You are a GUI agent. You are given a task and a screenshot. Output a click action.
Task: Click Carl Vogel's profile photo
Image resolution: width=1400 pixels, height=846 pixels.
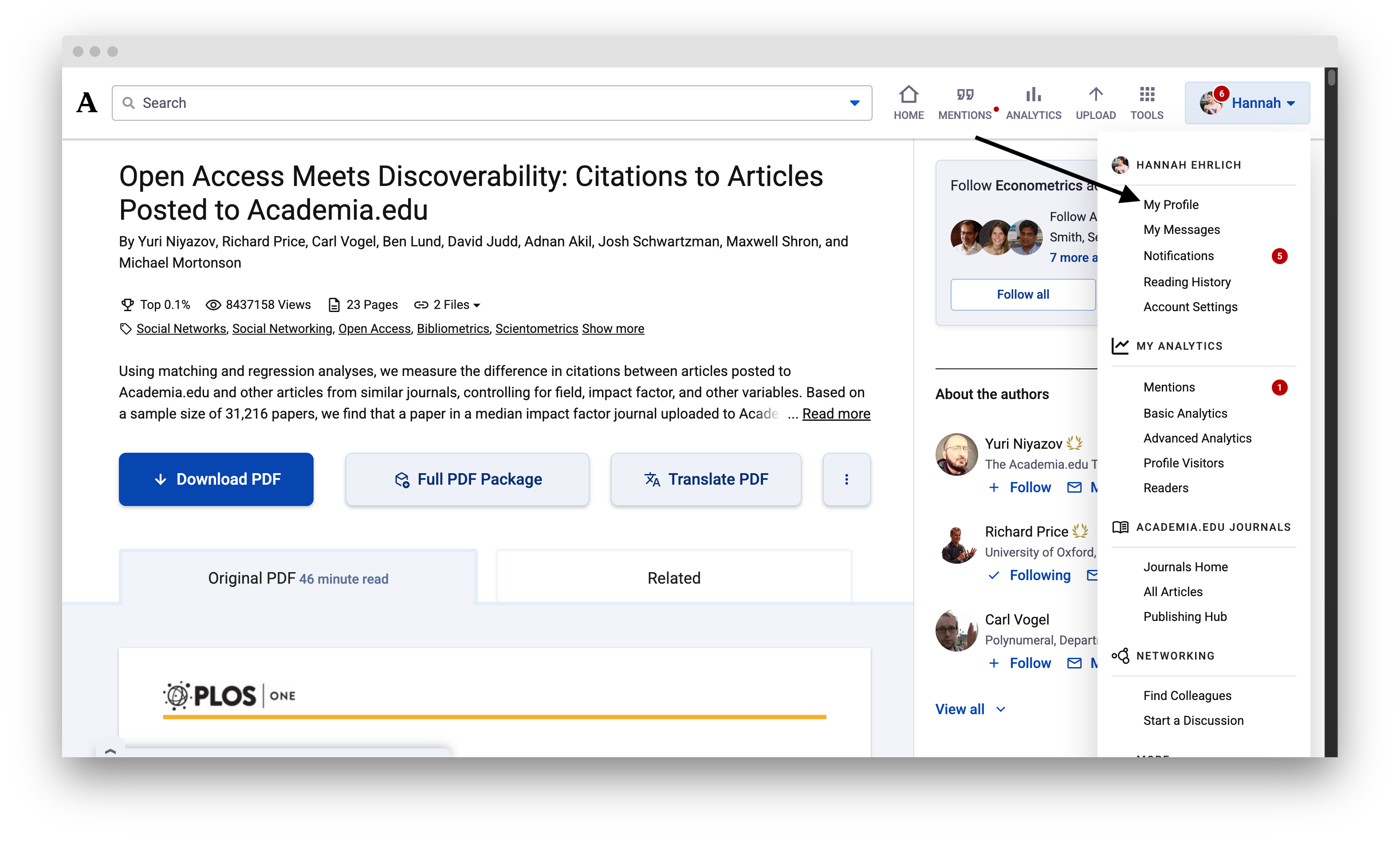click(x=956, y=631)
